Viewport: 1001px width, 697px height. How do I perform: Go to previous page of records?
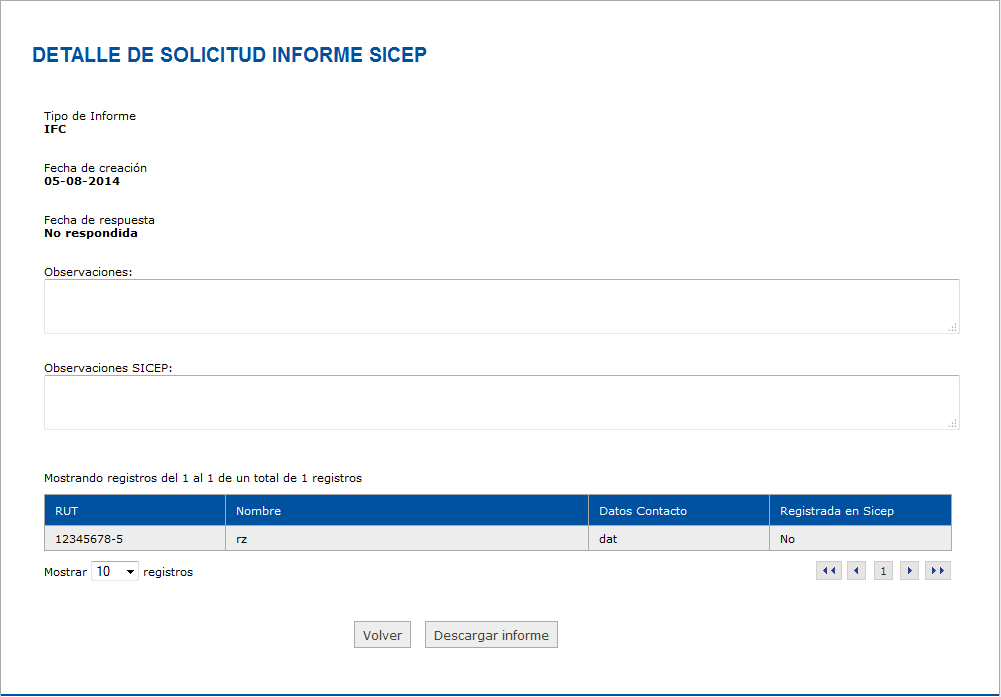click(x=856, y=571)
